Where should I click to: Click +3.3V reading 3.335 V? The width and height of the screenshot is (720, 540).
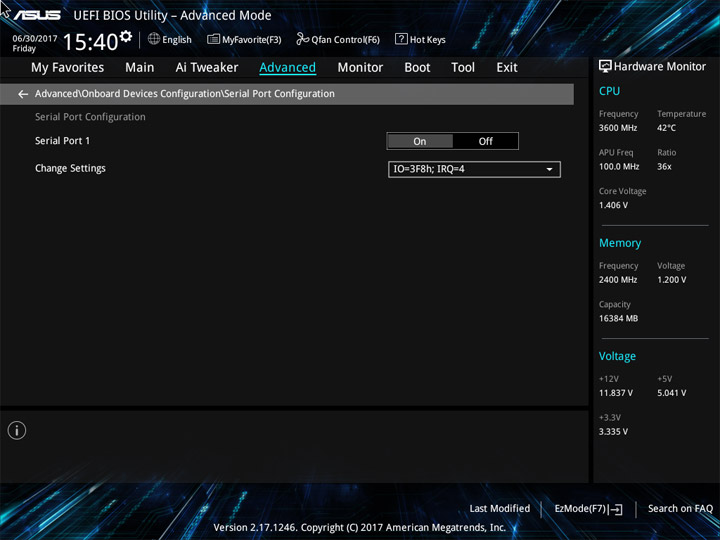(613, 432)
